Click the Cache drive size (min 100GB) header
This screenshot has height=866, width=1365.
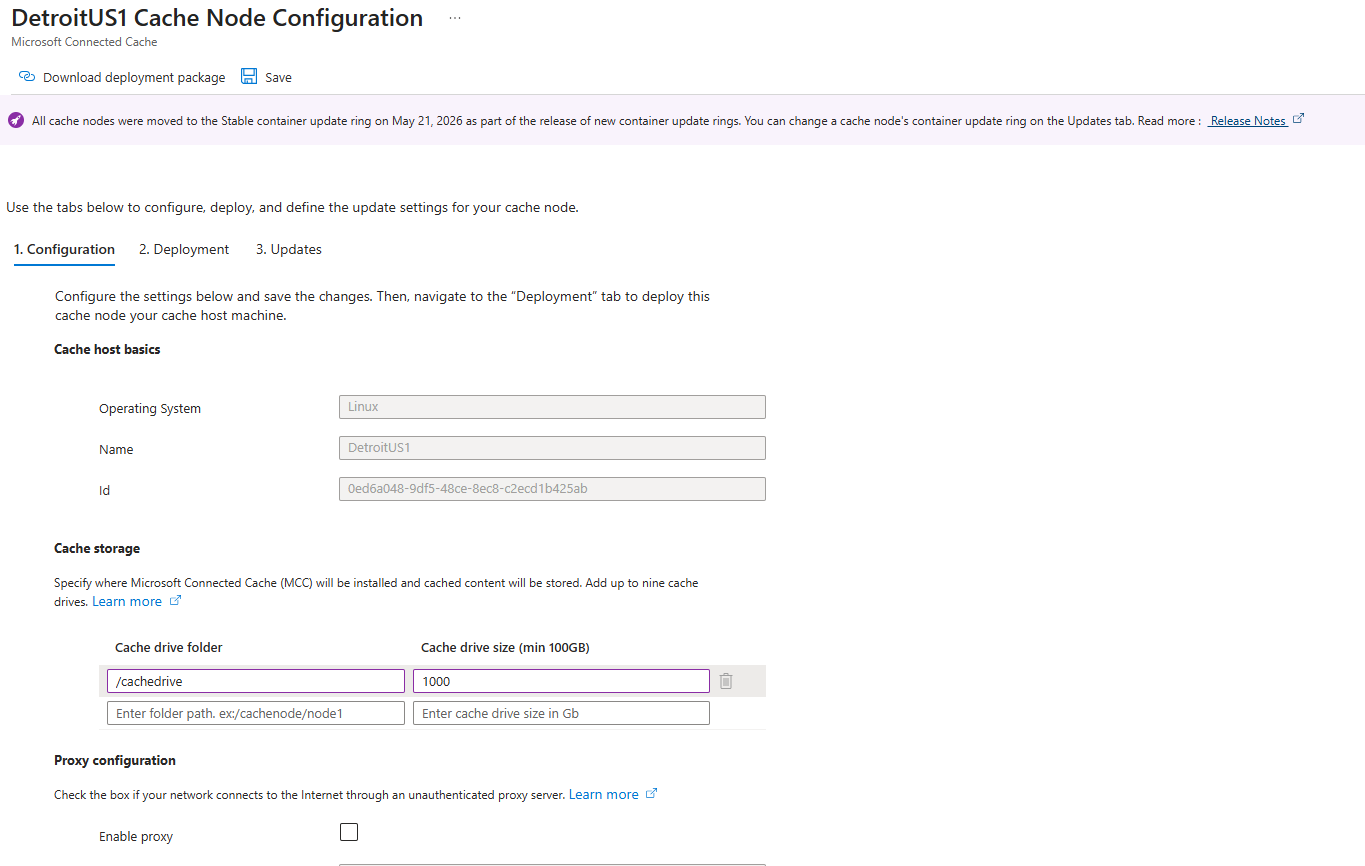(x=505, y=647)
